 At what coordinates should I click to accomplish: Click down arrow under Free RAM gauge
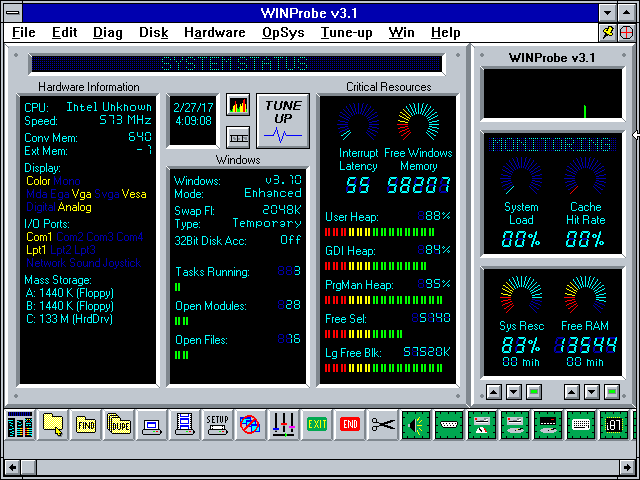pyautogui.click(x=592, y=392)
